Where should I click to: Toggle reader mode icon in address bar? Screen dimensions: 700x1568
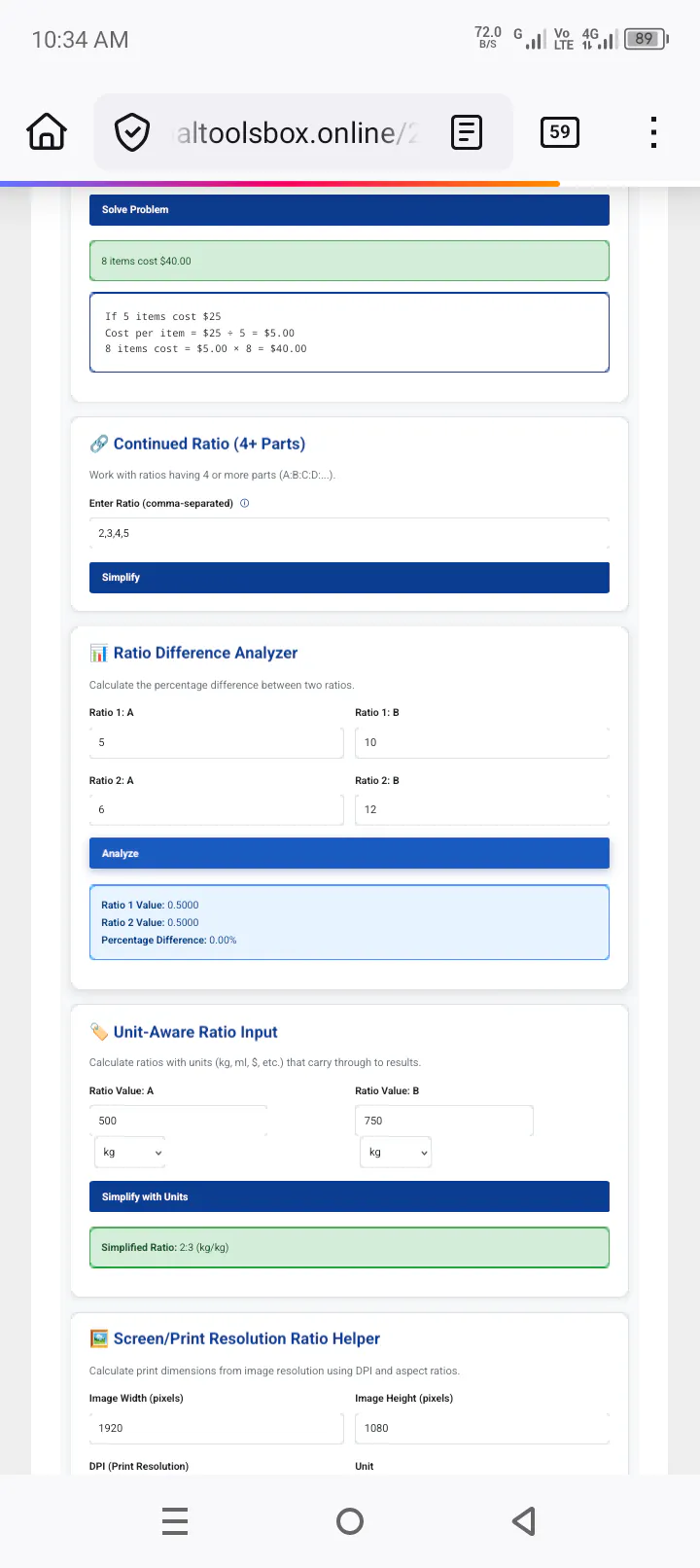pyautogui.click(x=467, y=131)
